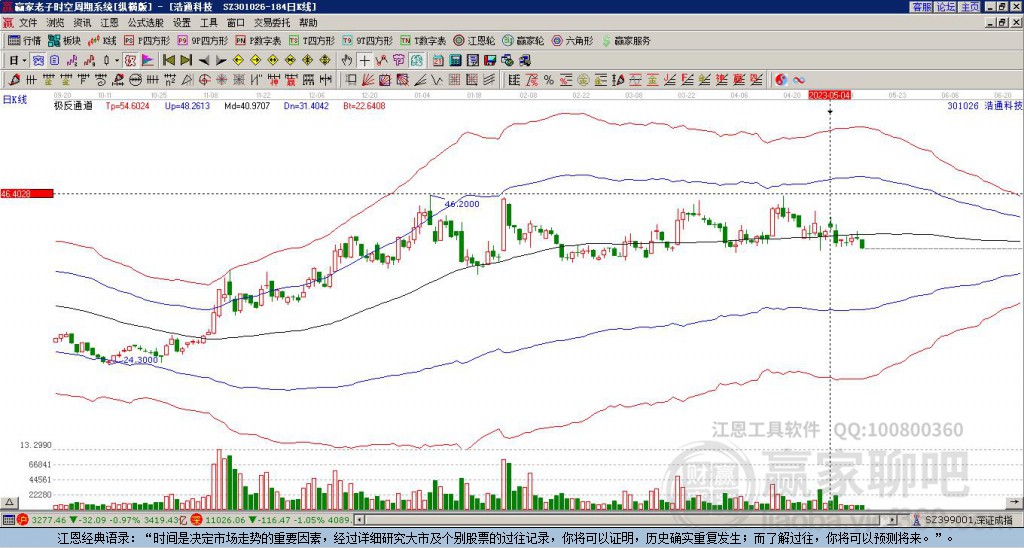Screen dimensions: 1024x548
Task: Click the right arrow above status bar
Action: click(1016, 502)
